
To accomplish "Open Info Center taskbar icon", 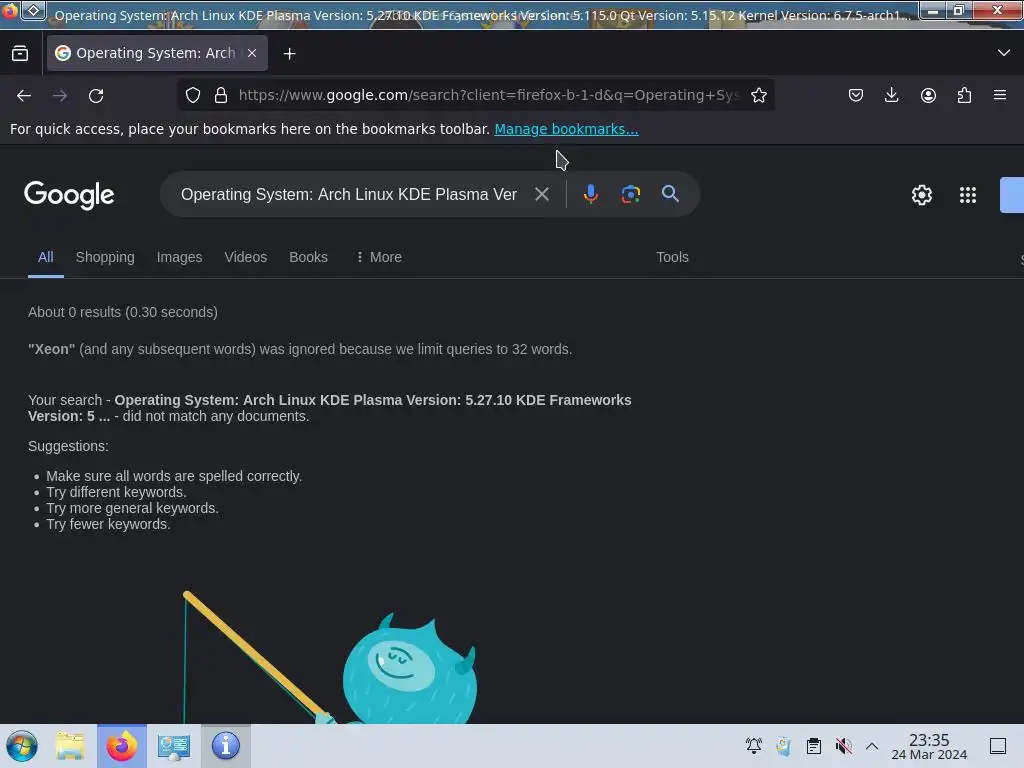I will click(x=225, y=746).
